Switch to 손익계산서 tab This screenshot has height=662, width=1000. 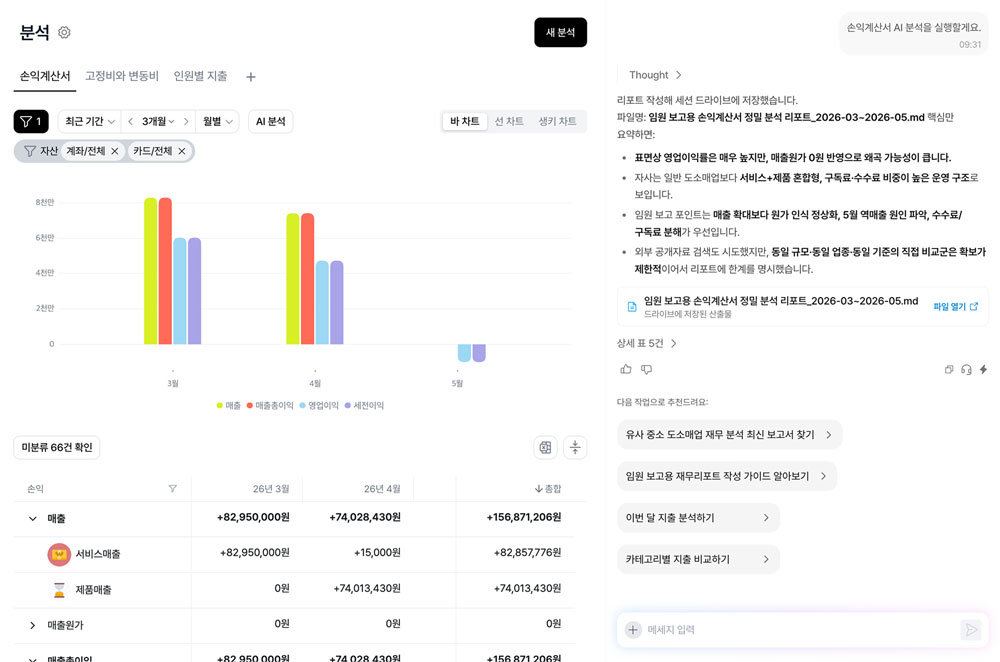[45, 76]
